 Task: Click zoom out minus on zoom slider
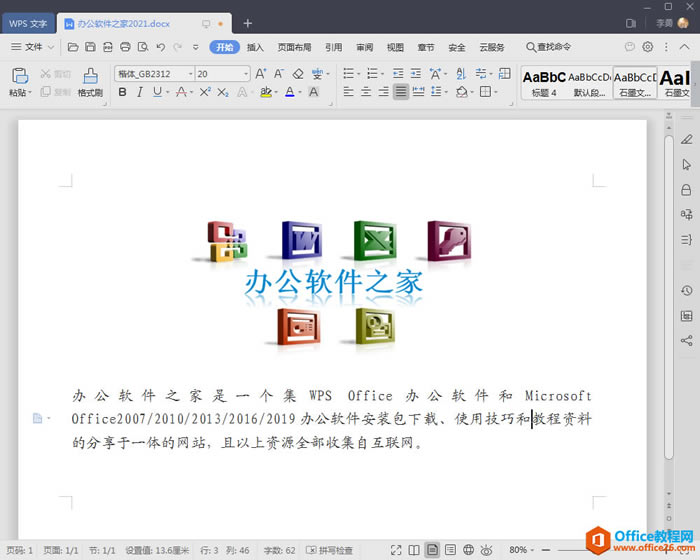point(546,550)
